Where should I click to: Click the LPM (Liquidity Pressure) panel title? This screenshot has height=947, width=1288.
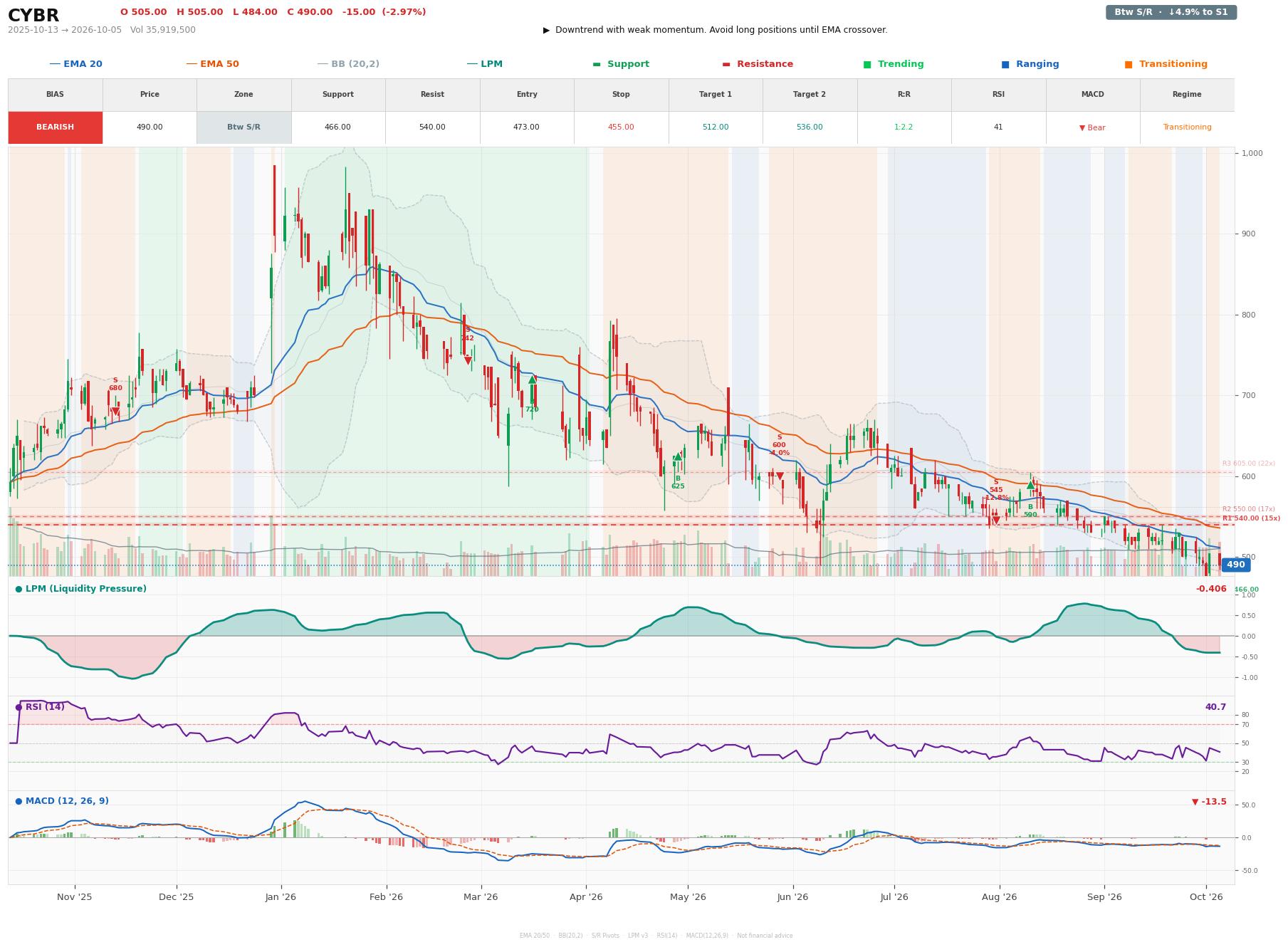point(80,589)
